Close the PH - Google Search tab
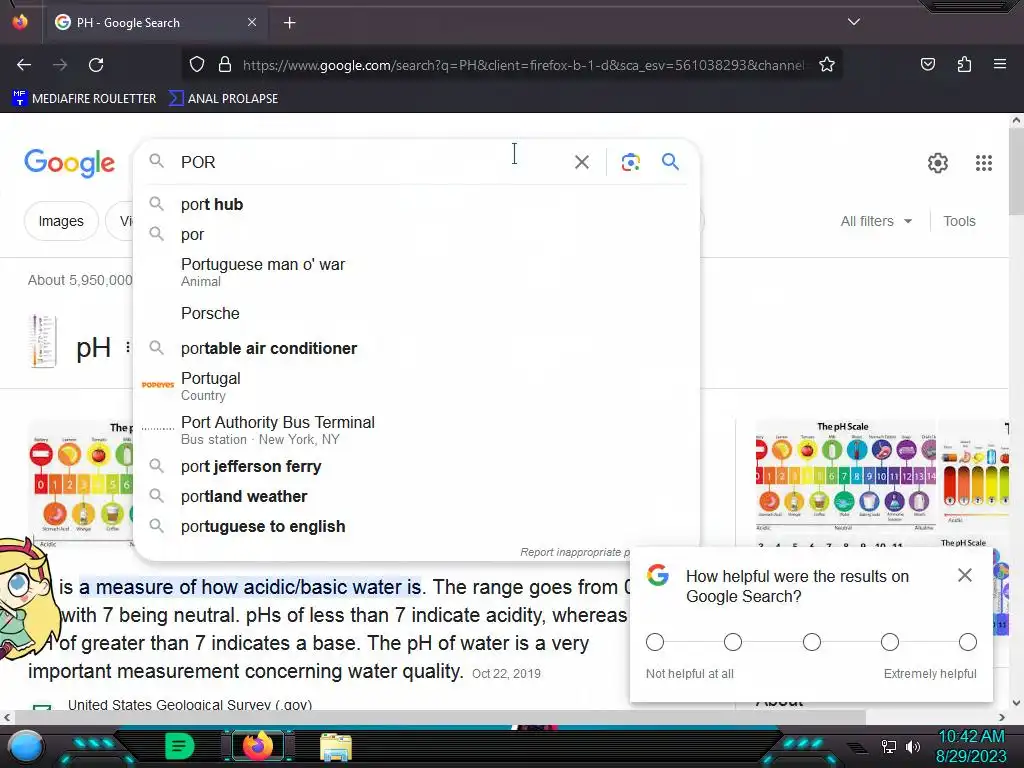Viewport: 1024px width, 768px height. (251, 22)
